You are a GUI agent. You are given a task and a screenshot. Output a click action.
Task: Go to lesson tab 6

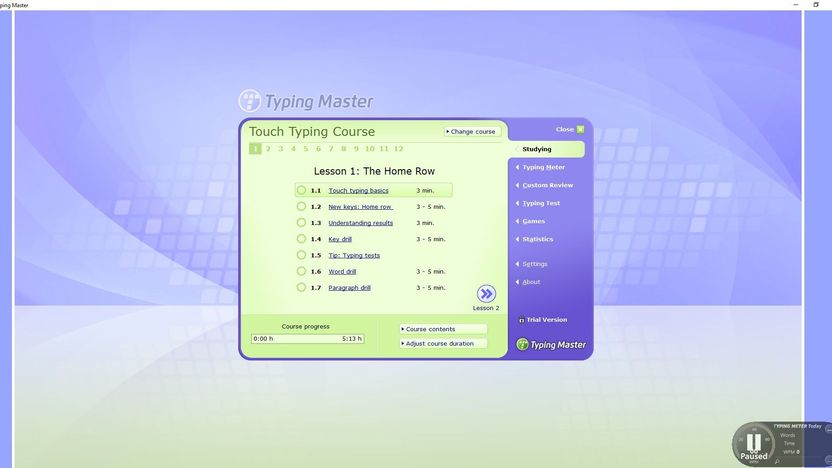pyautogui.click(x=318, y=149)
